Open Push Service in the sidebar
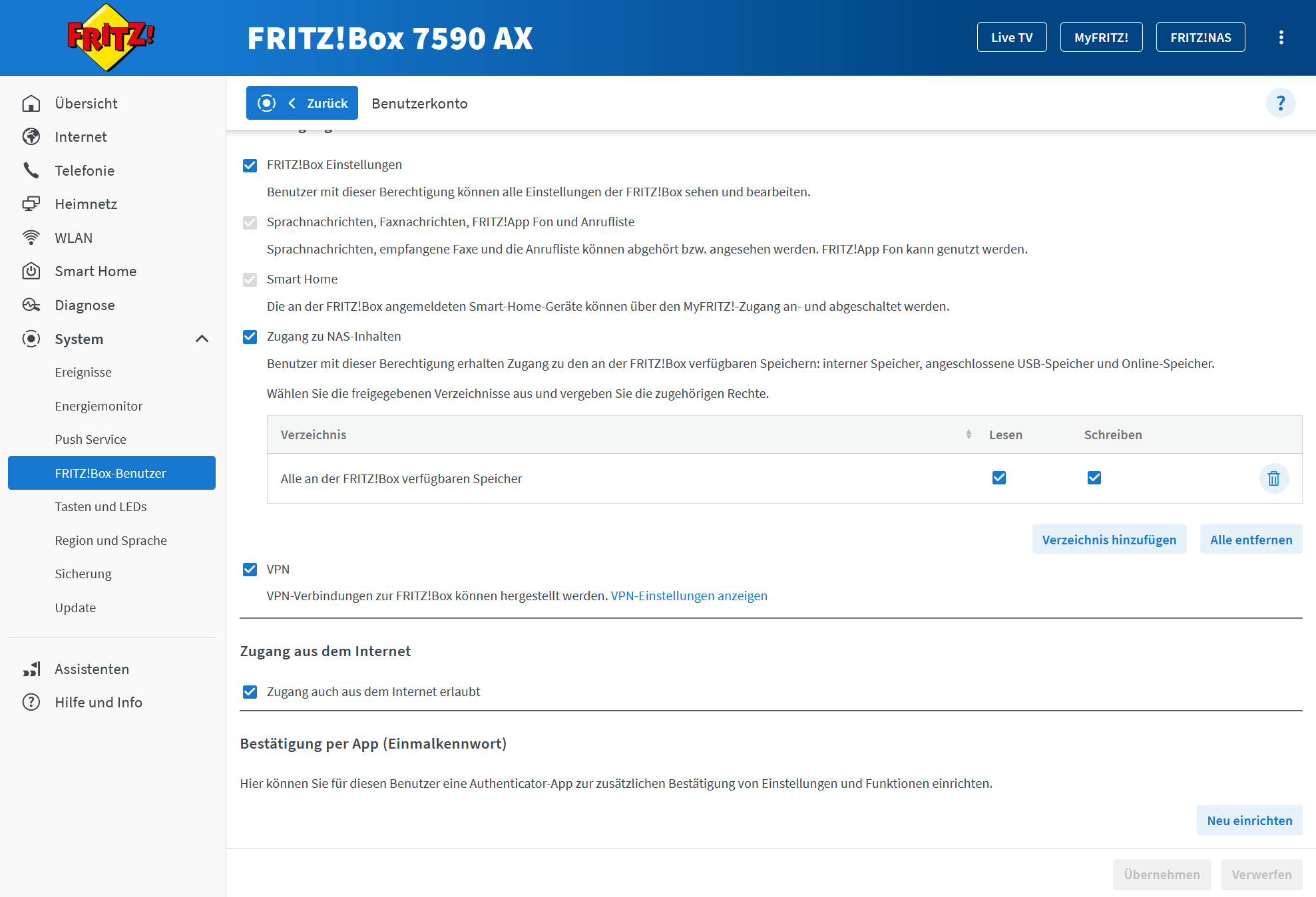The image size is (1316, 897). [x=91, y=439]
